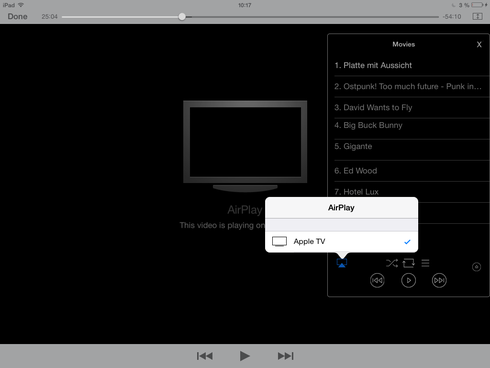Click the Movies panel header
490x368 pixels.
tap(403, 44)
